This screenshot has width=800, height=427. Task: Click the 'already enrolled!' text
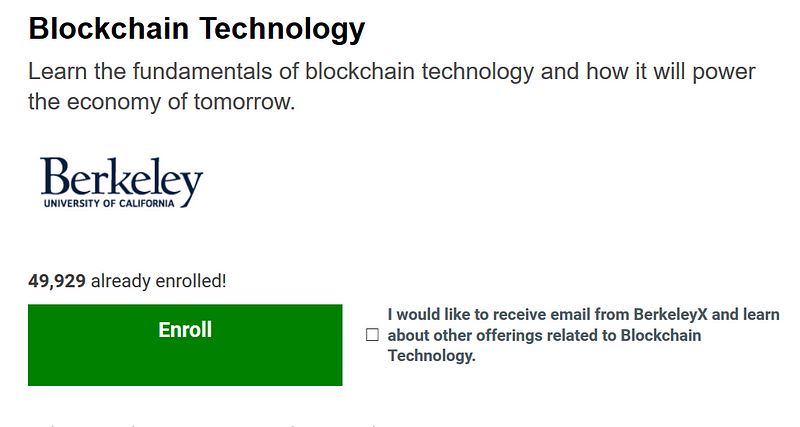click(159, 281)
